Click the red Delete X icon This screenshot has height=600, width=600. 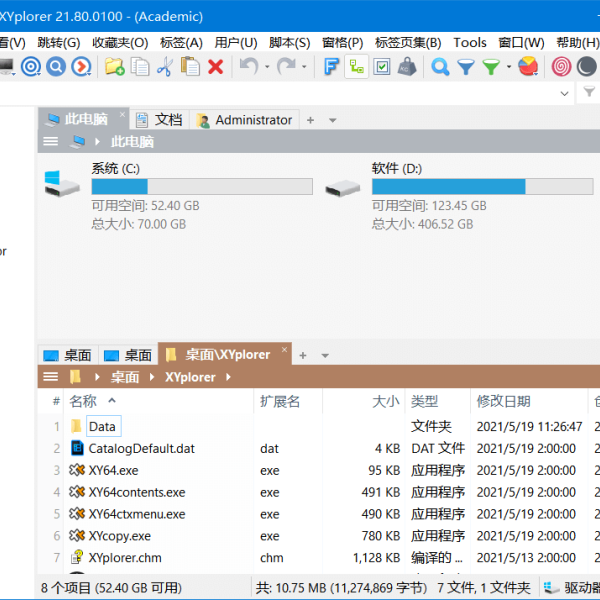click(215, 67)
